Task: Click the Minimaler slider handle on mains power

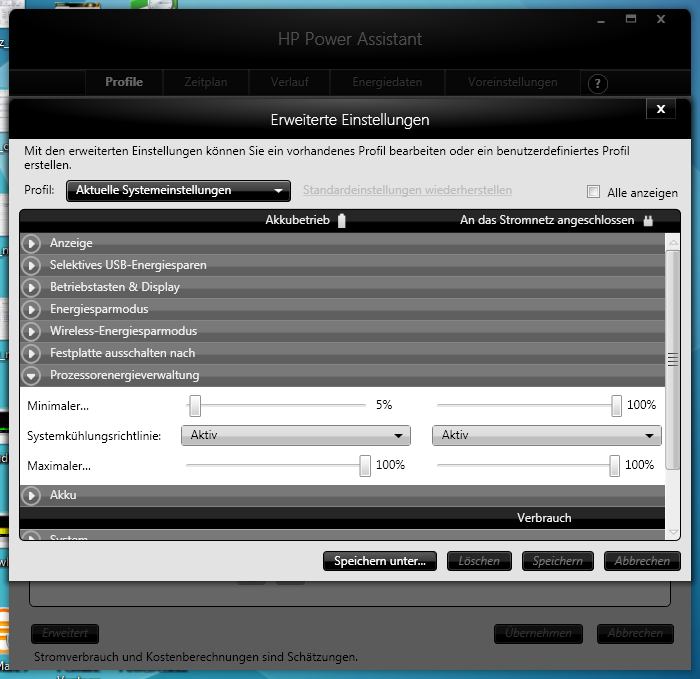Action: 616,406
